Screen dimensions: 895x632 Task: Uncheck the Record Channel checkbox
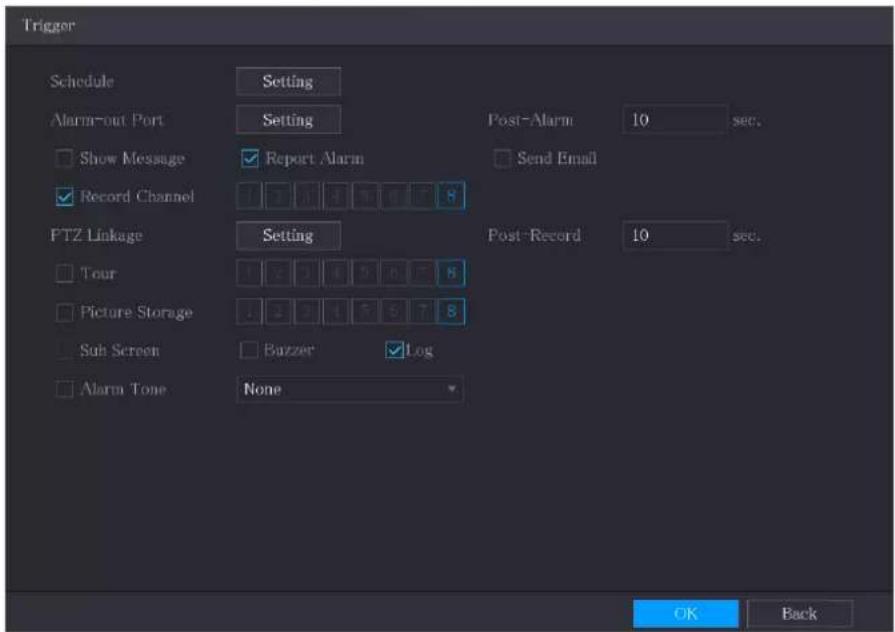pos(64,197)
